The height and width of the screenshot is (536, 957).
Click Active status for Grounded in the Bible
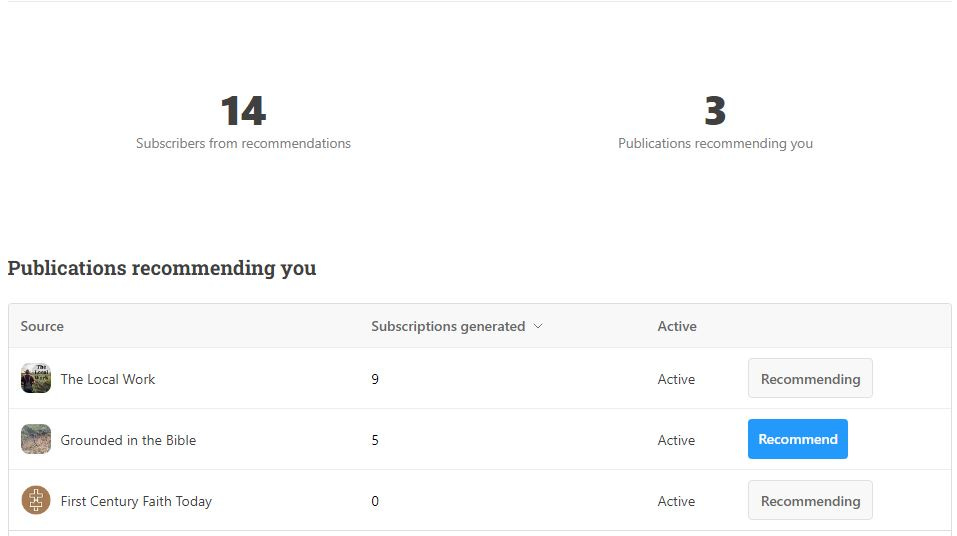click(x=676, y=440)
